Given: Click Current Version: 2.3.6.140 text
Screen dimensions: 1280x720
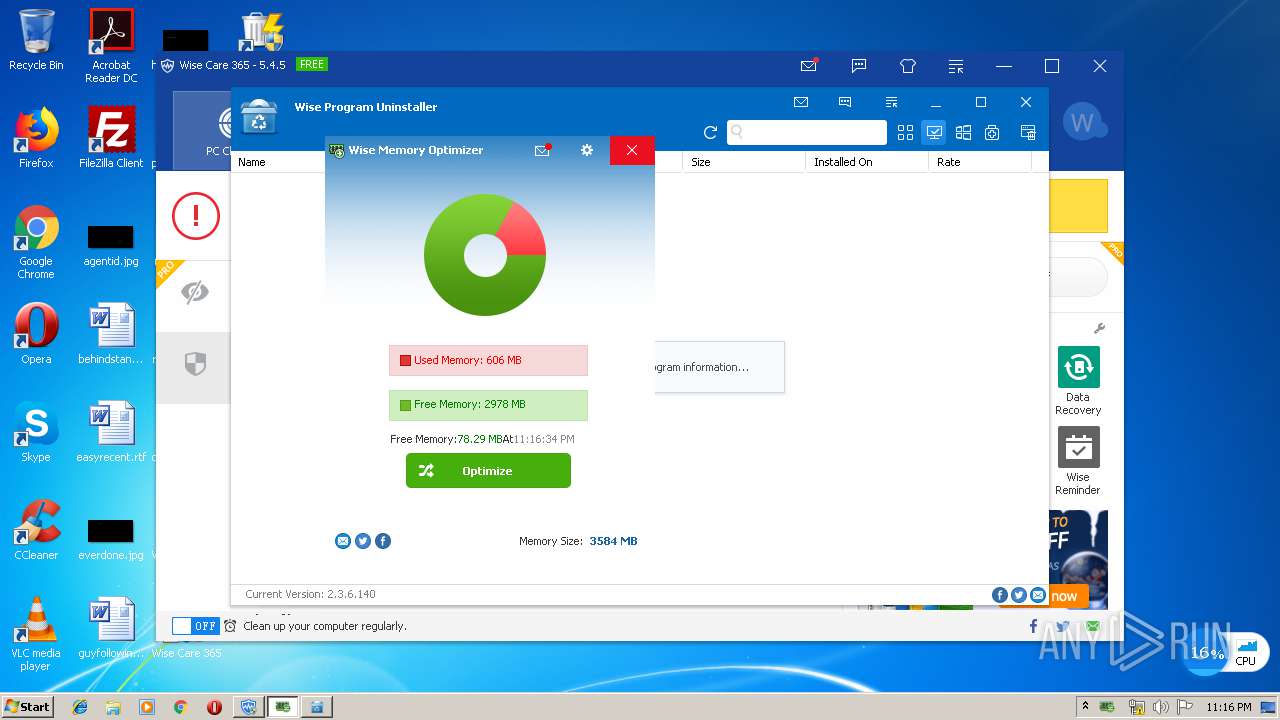Looking at the screenshot, I should pyautogui.click(x=310, y=594).
